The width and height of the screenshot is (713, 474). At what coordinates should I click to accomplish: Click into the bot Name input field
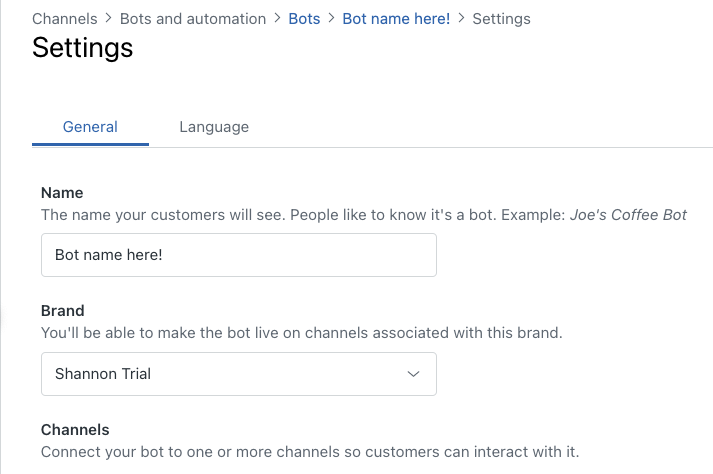tap(238, 255)
